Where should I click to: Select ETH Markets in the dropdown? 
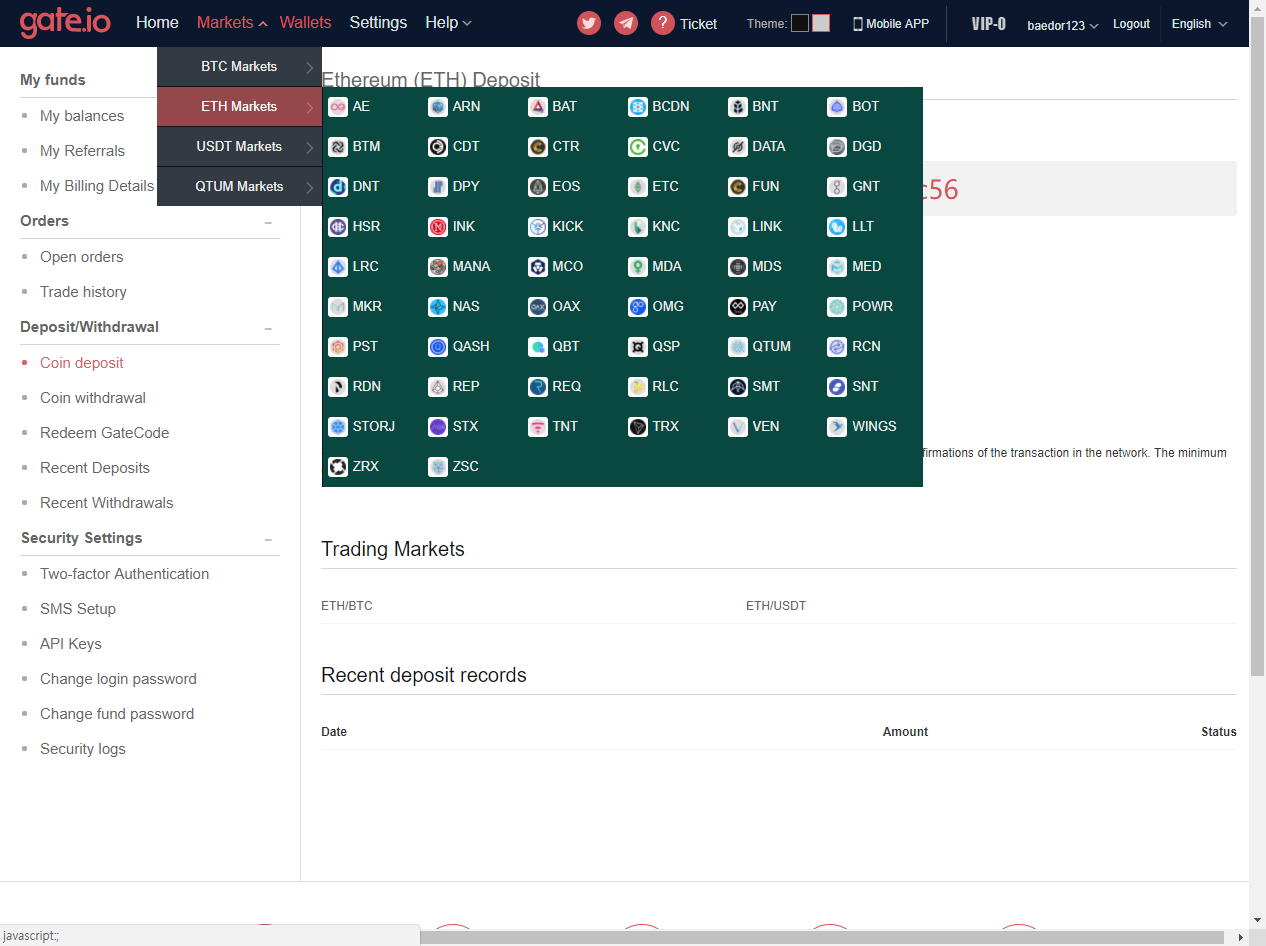[x=239, y=107]
